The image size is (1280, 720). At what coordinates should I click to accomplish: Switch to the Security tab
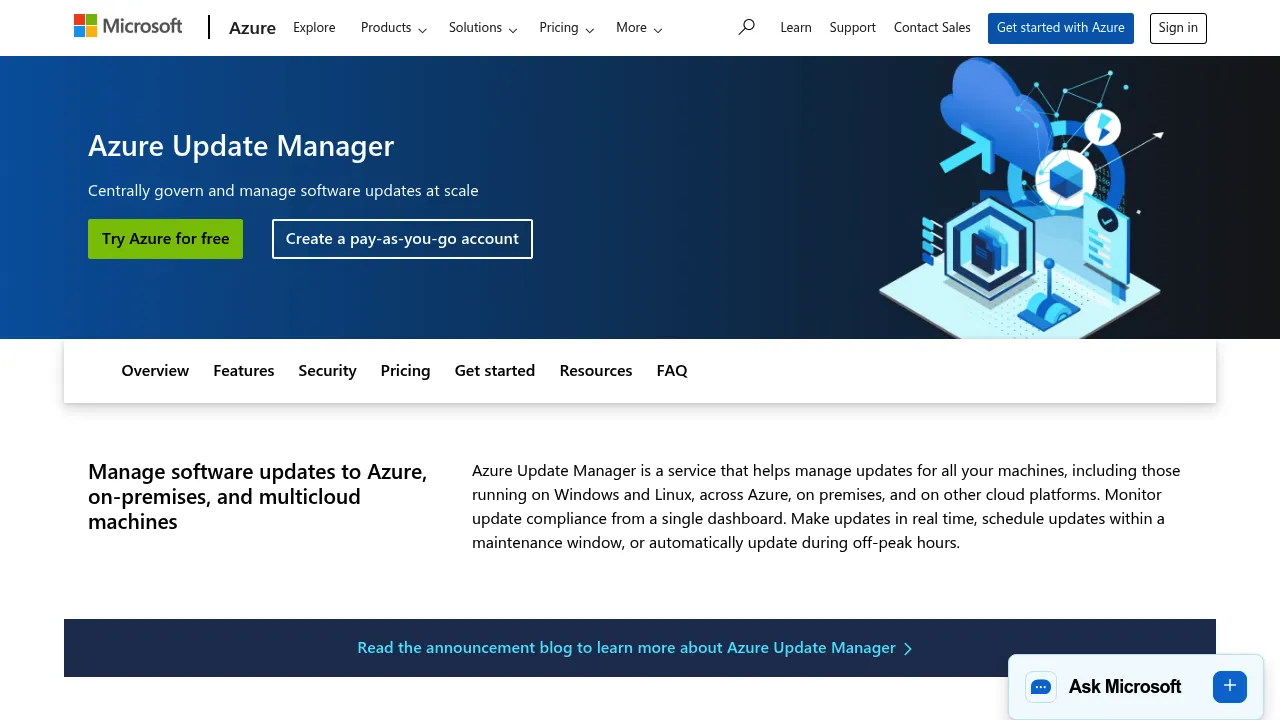click(327, 371)
